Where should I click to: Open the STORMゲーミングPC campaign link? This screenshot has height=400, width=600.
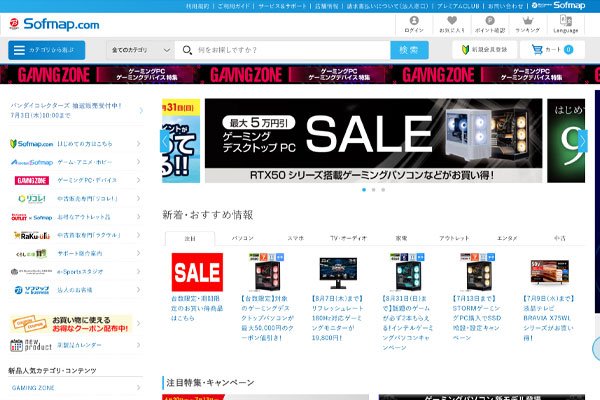click(477, 318)
